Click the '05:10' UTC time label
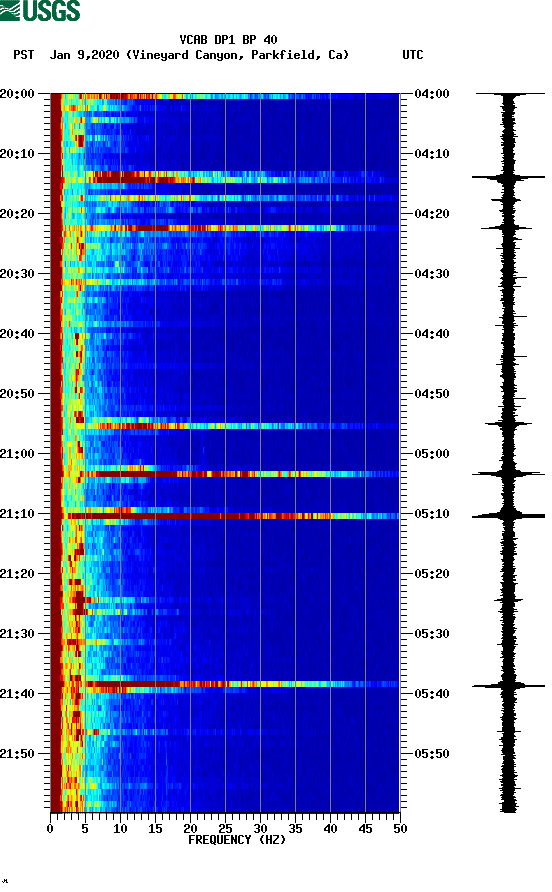This screenshot has height=892, width=552. tap(432, 514)
